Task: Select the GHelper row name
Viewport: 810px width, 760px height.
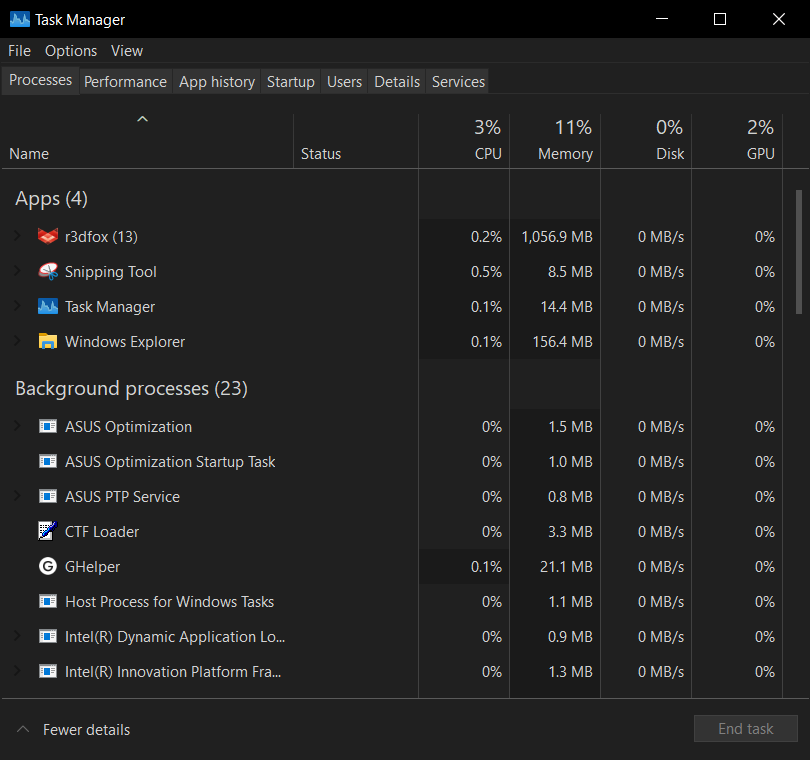Action: pos(92,567)
